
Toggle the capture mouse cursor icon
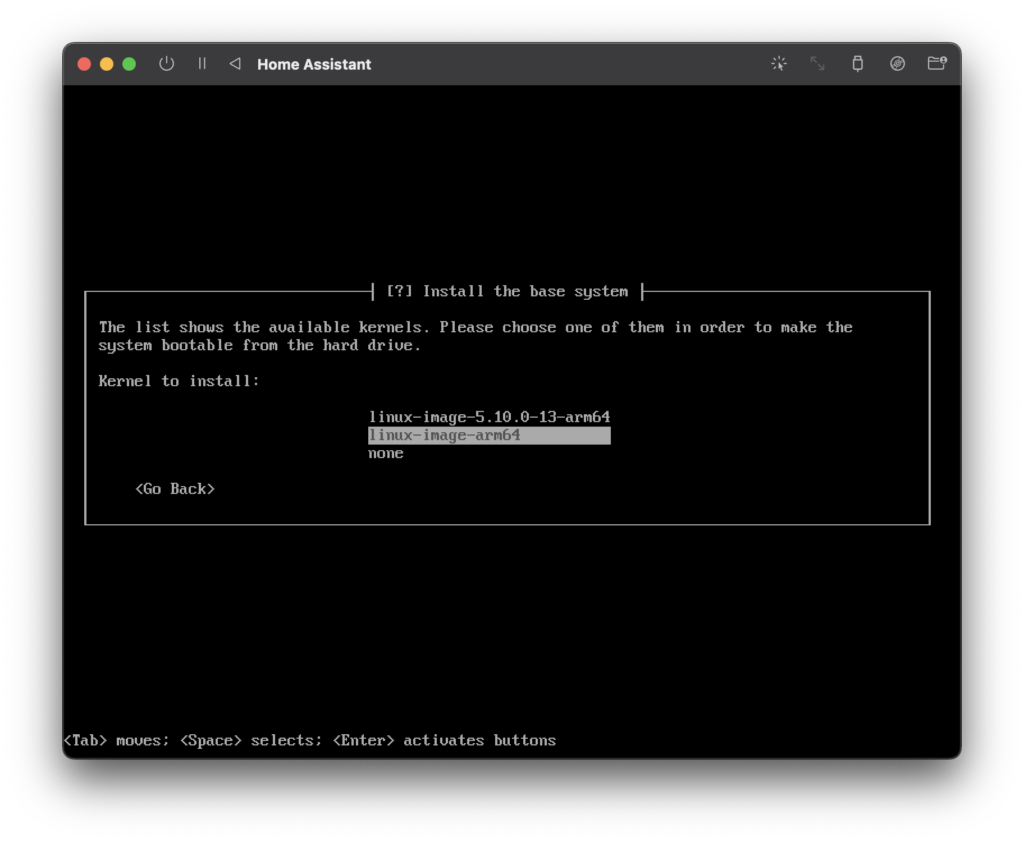pos(778,64)
